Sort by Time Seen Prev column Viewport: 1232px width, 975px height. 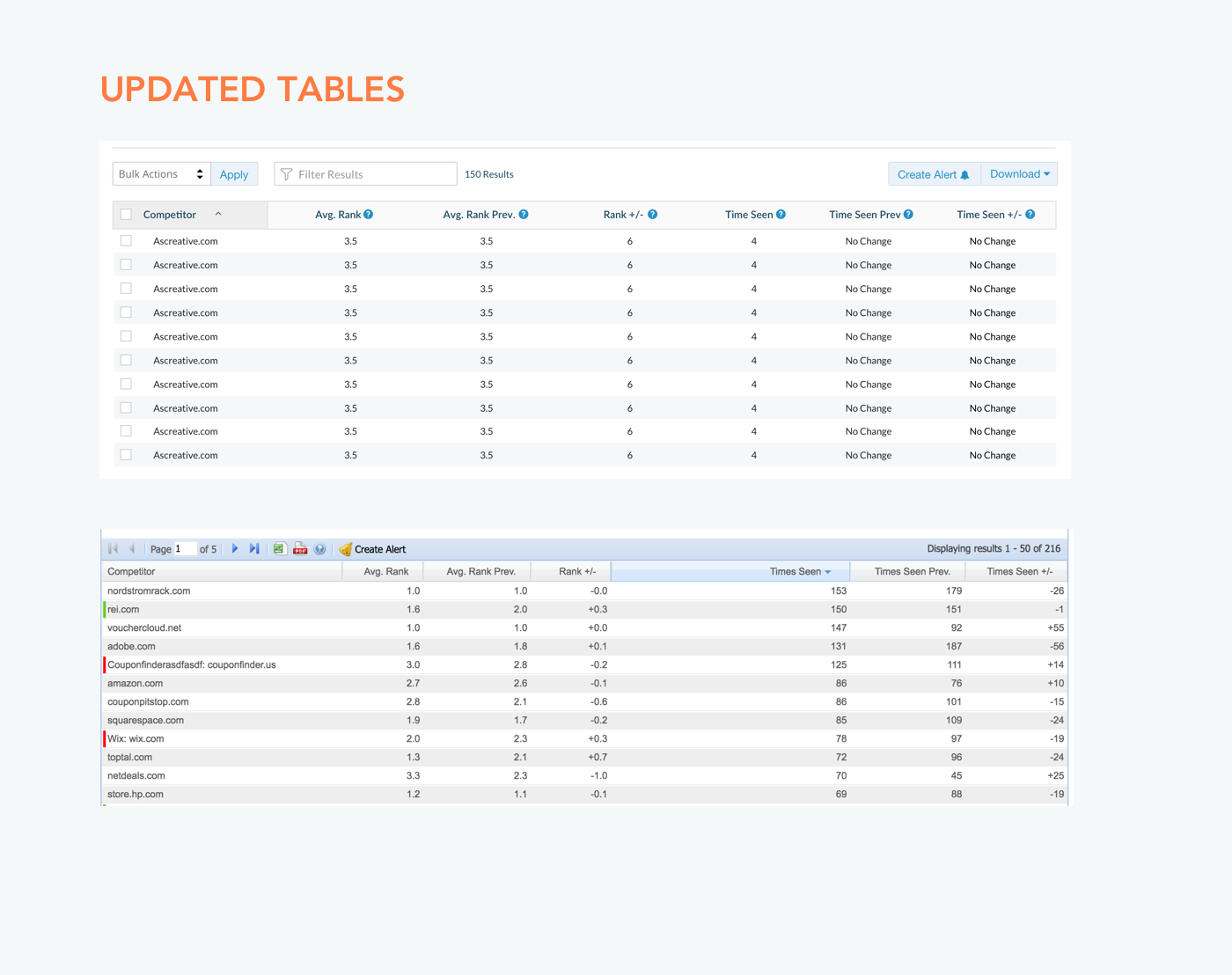865,214
